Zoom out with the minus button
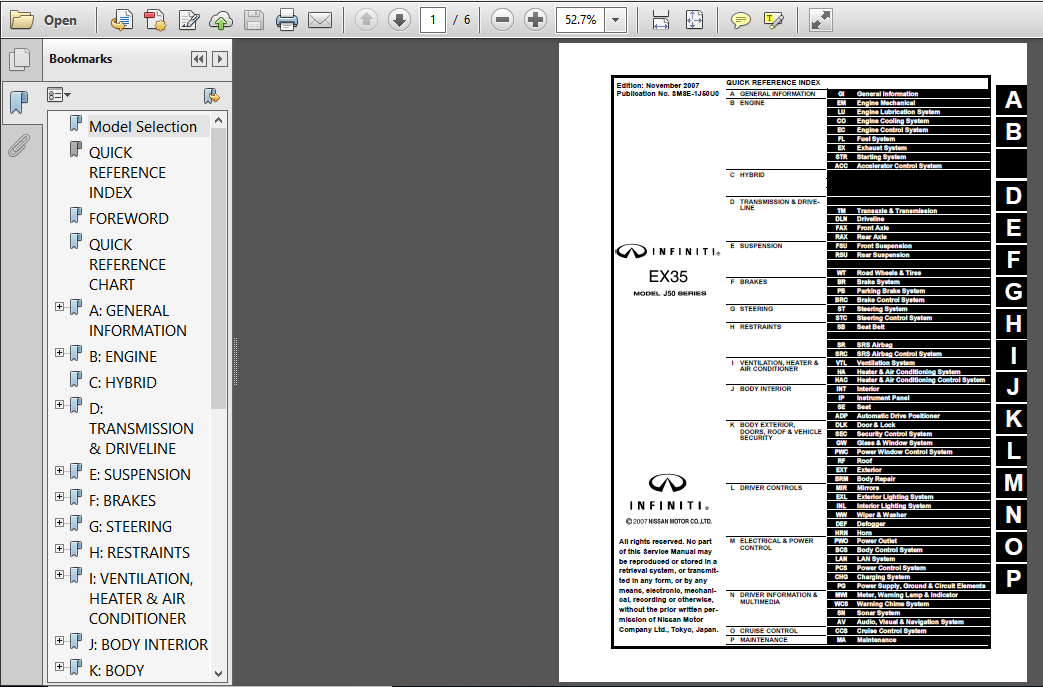 pyautogui.click(x=502, y=20)
